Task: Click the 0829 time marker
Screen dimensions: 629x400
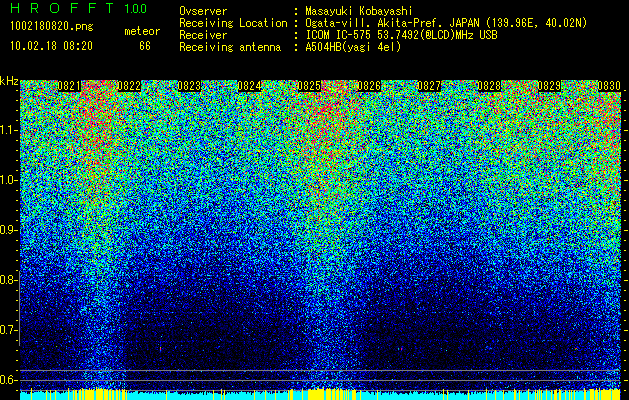Action: pos(549,86)
